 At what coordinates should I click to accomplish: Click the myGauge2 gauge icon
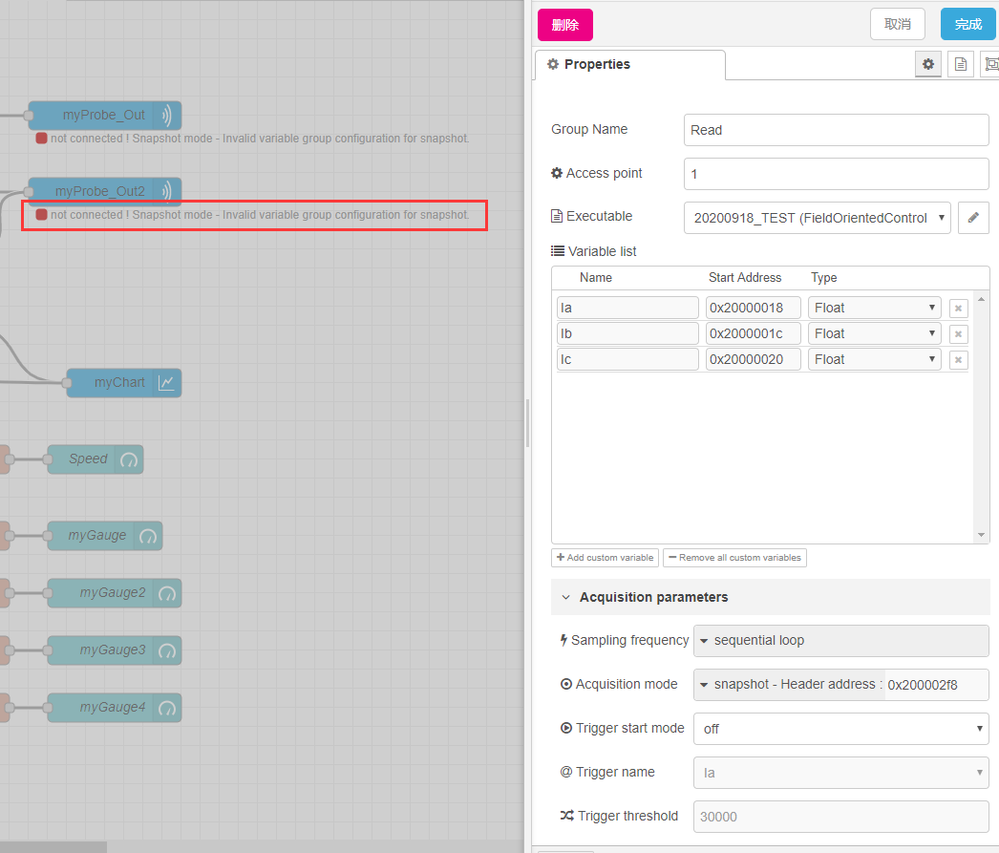[167, 593]
